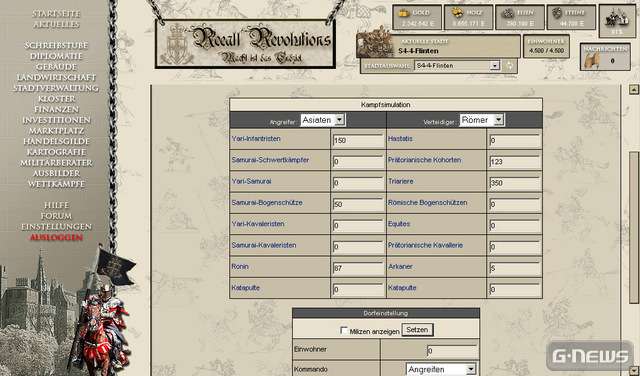This screenshot has height=376, width=640.
Task: Click the Prätorianische Kohorten quantity field
Action: pyautogui.click(x=515, y=161)
